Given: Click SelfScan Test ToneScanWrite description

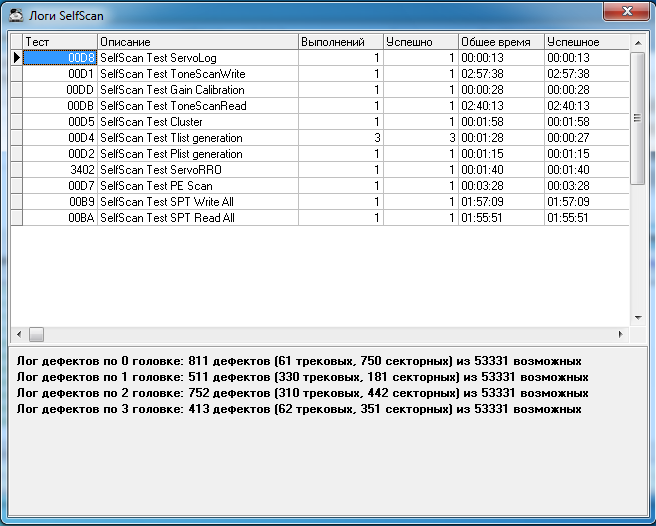Looking at the screenshot, I should tap(198, 74).
